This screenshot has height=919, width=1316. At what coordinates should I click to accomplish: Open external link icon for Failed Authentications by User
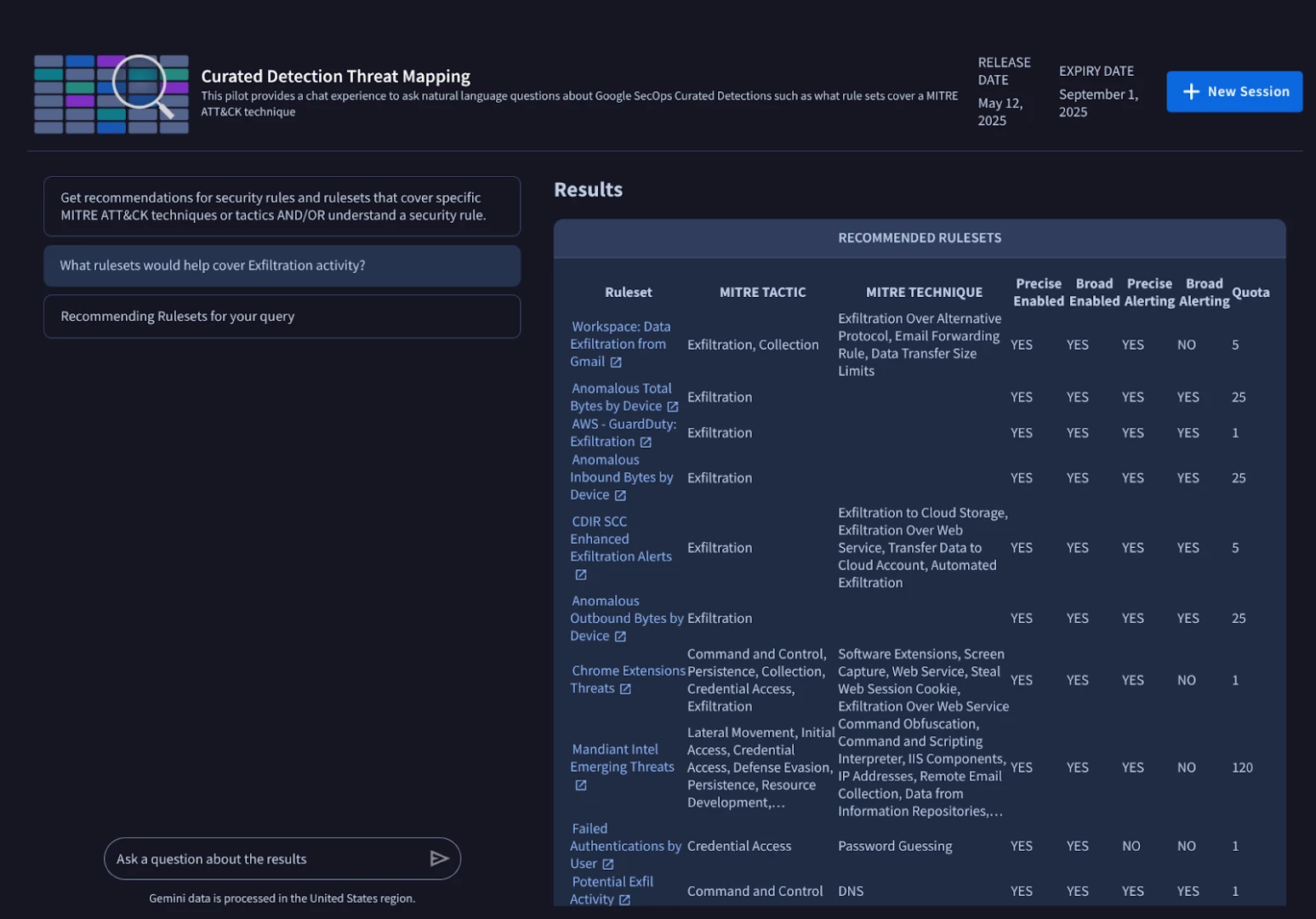pos(608,865)
